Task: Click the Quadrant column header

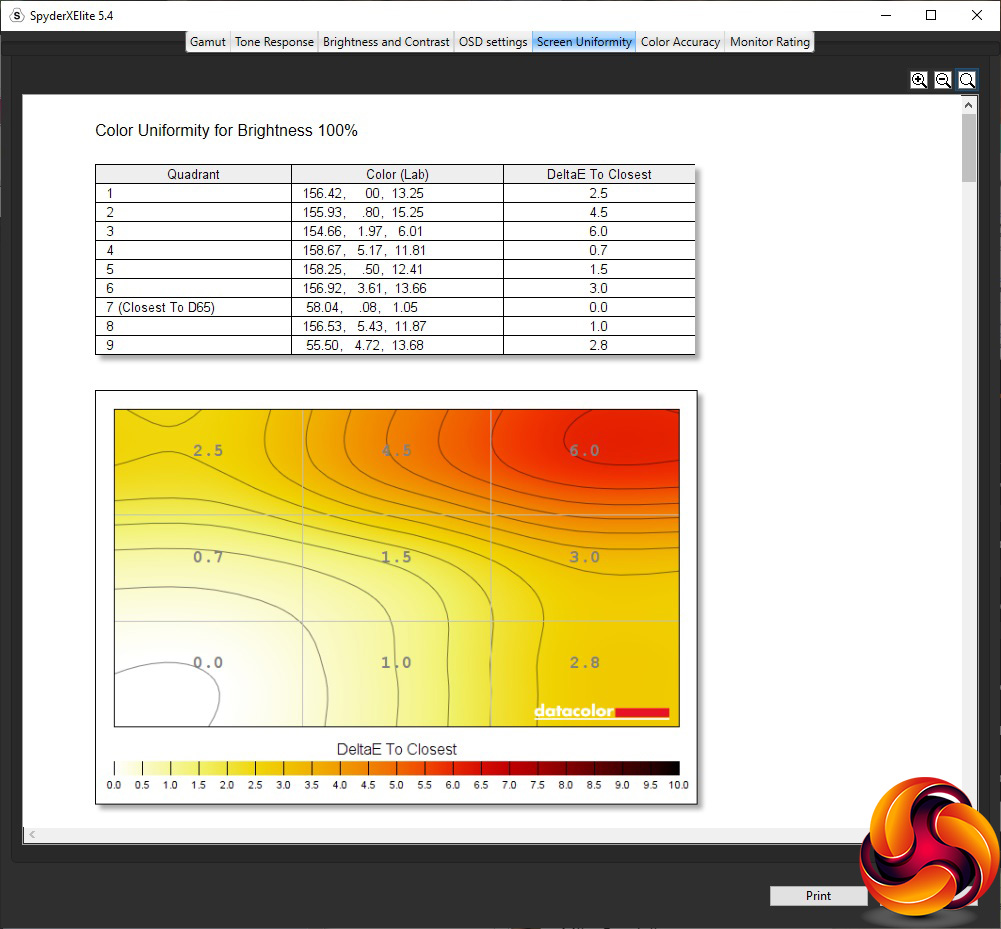Action: 193,174
